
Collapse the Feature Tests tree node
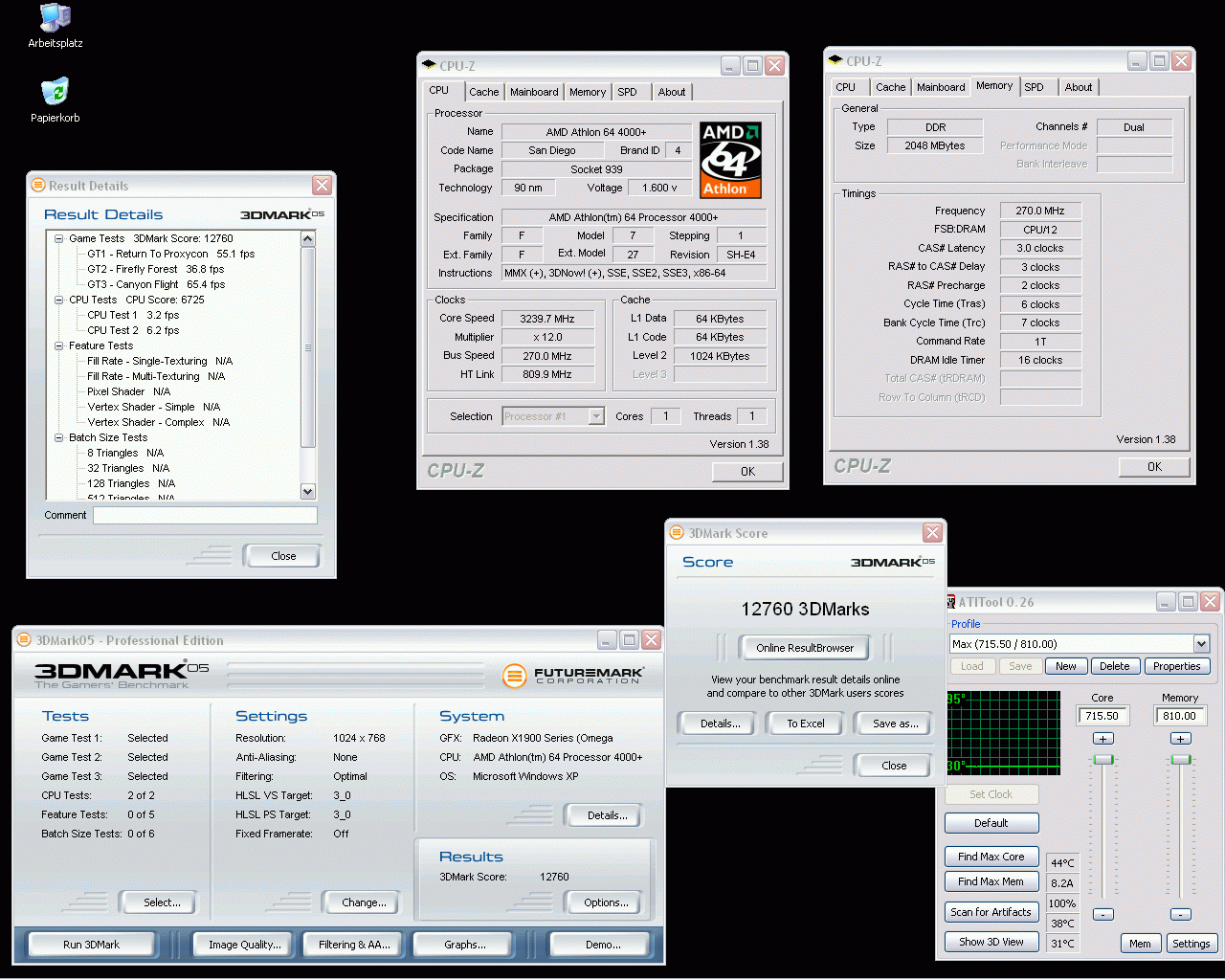(58, 345)
